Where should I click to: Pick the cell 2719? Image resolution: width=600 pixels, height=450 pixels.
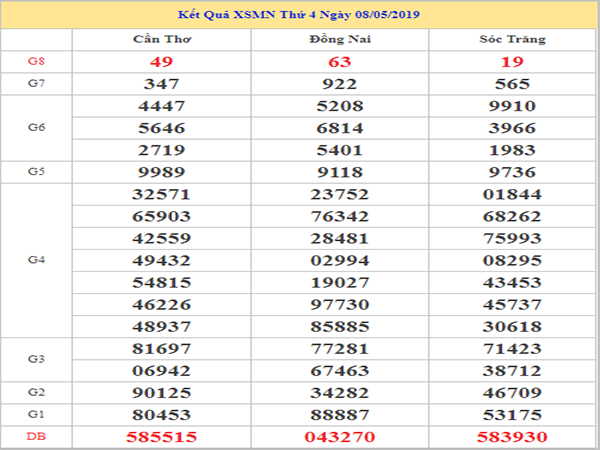click(161, 150)
